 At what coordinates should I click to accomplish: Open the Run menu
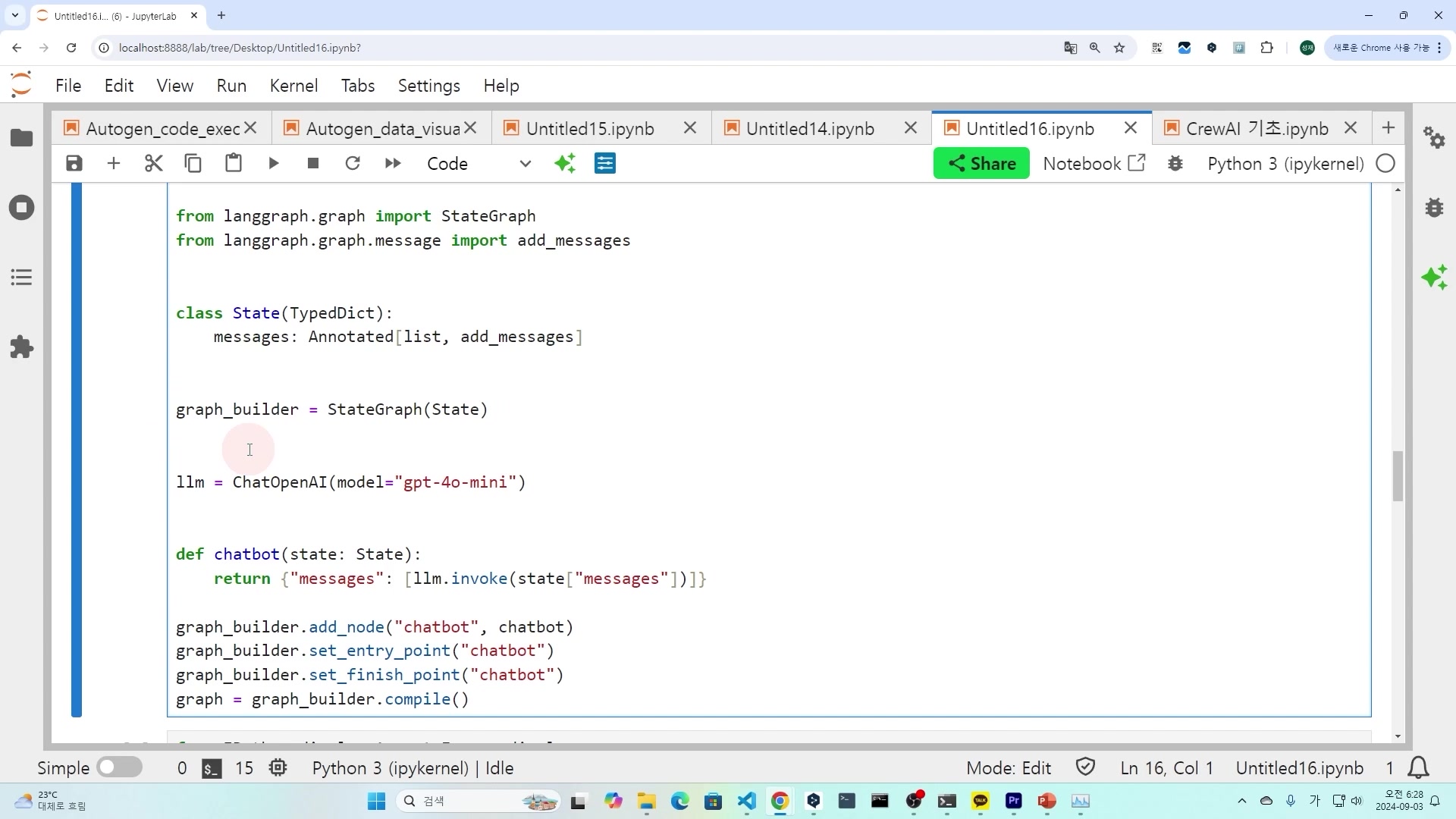[x=231, y=86]
